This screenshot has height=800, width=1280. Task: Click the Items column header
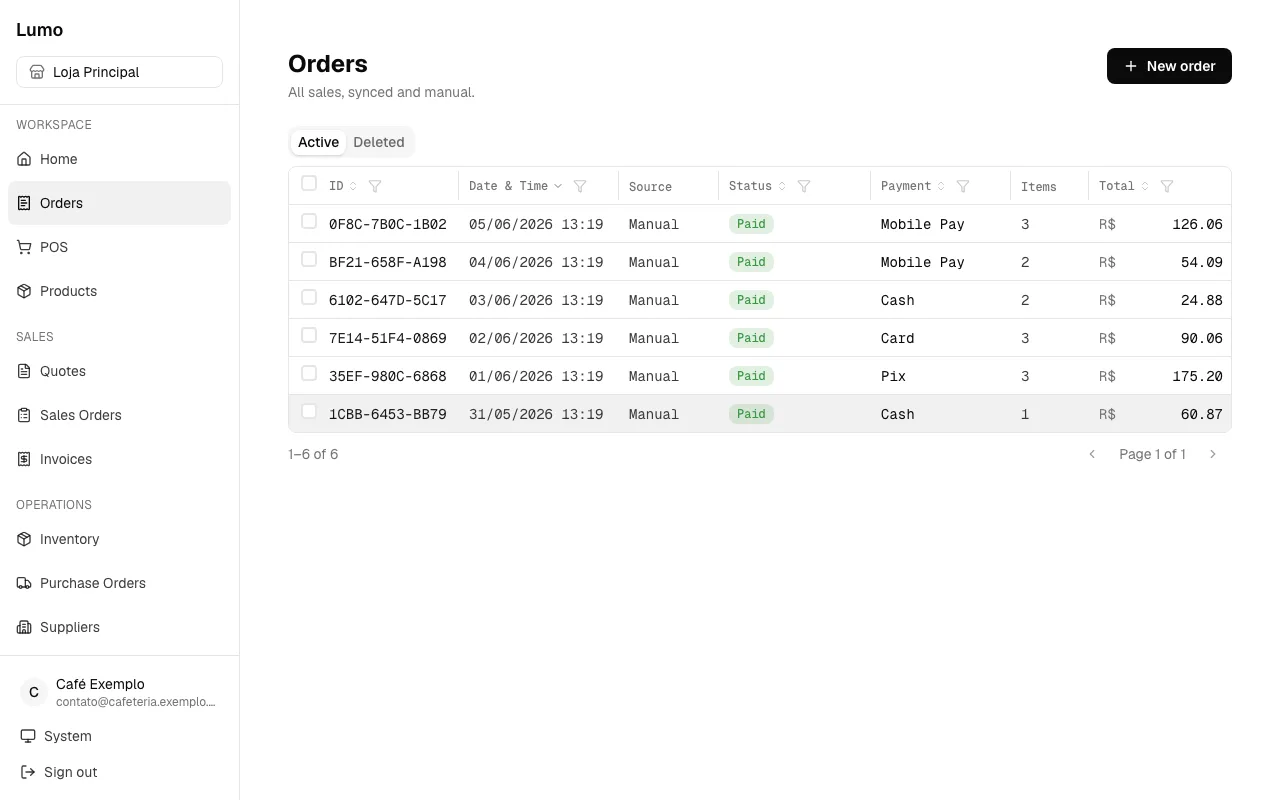coord(1039,187)
